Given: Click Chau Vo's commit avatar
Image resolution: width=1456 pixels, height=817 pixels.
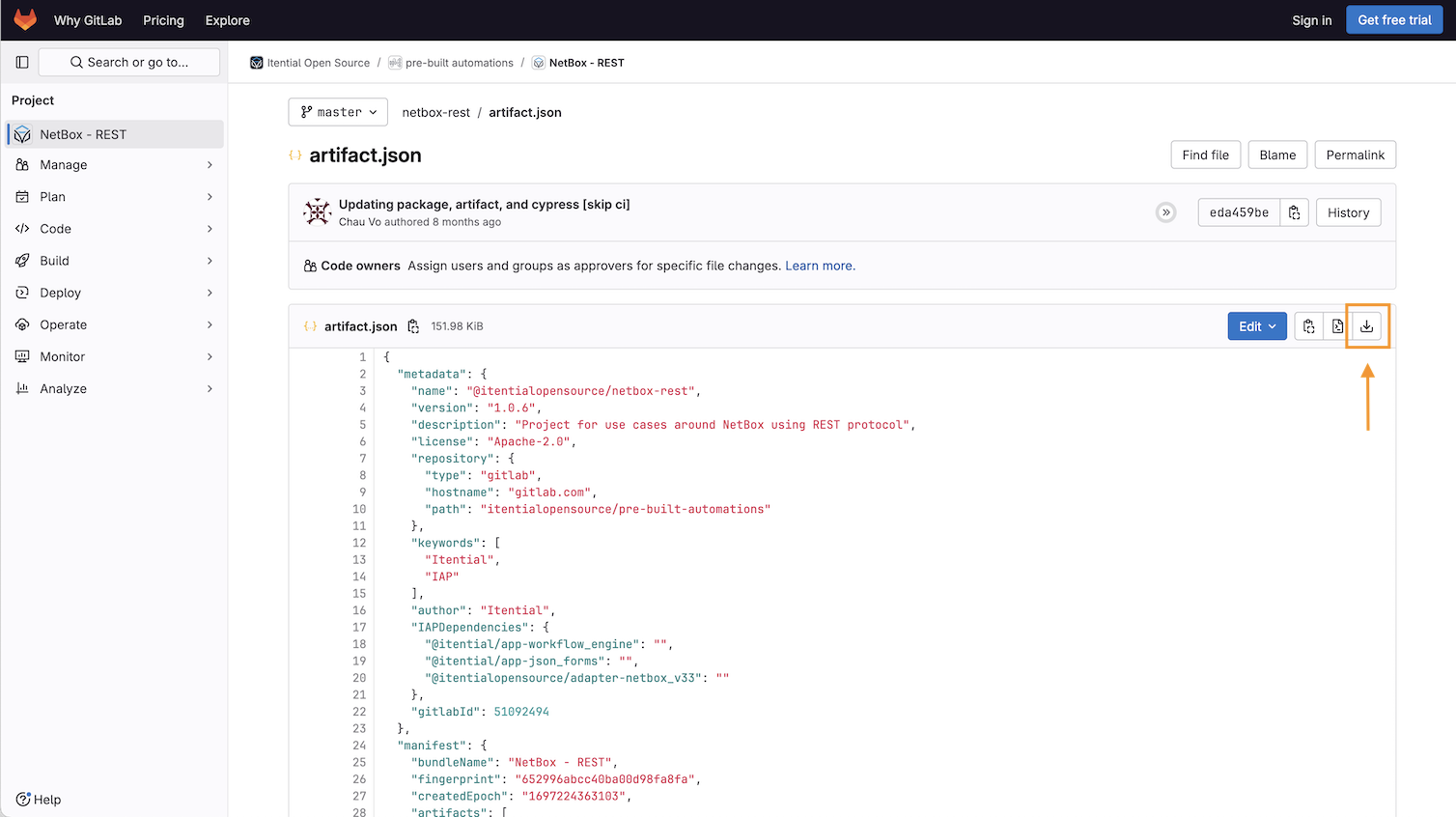Looking at the screenshot, I should 318,211.
